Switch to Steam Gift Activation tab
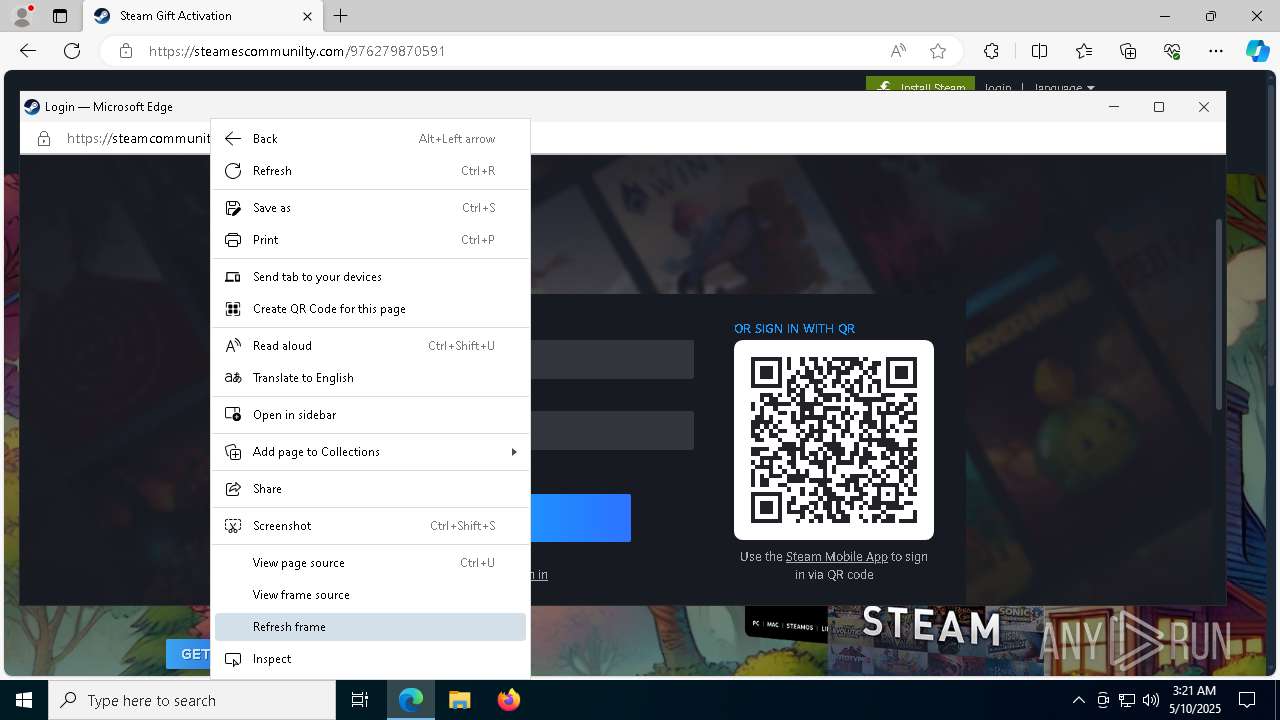The image size is (1280, 720). click(x=203, y=16)
